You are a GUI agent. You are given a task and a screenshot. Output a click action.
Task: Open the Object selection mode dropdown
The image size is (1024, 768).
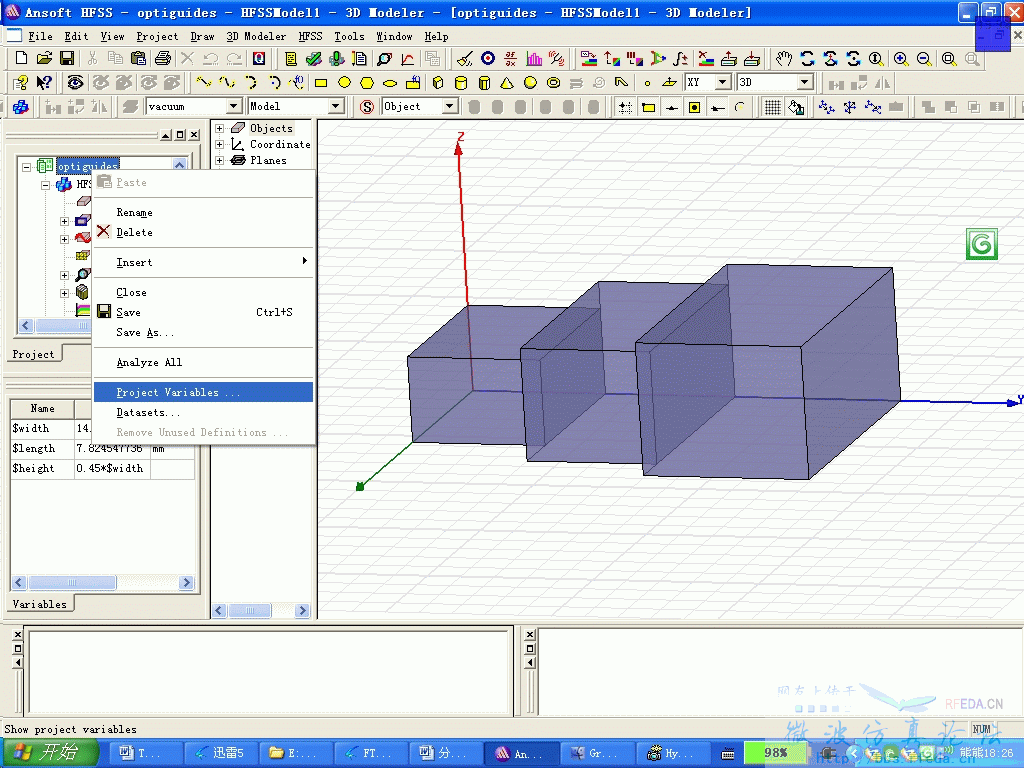450,106
